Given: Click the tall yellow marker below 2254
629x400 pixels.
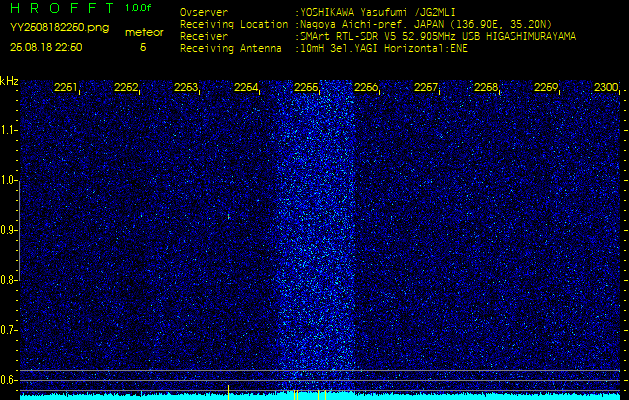Looking at the screenshot, I should pos(228,392).
